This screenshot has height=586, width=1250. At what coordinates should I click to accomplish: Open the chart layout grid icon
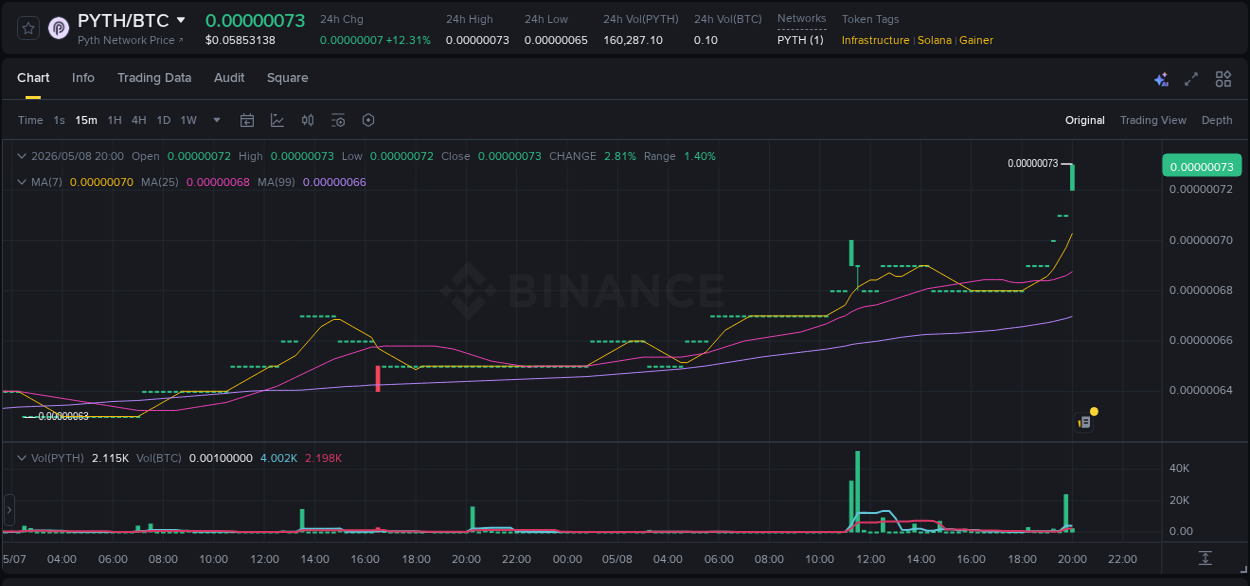[x=1223, y=79]
